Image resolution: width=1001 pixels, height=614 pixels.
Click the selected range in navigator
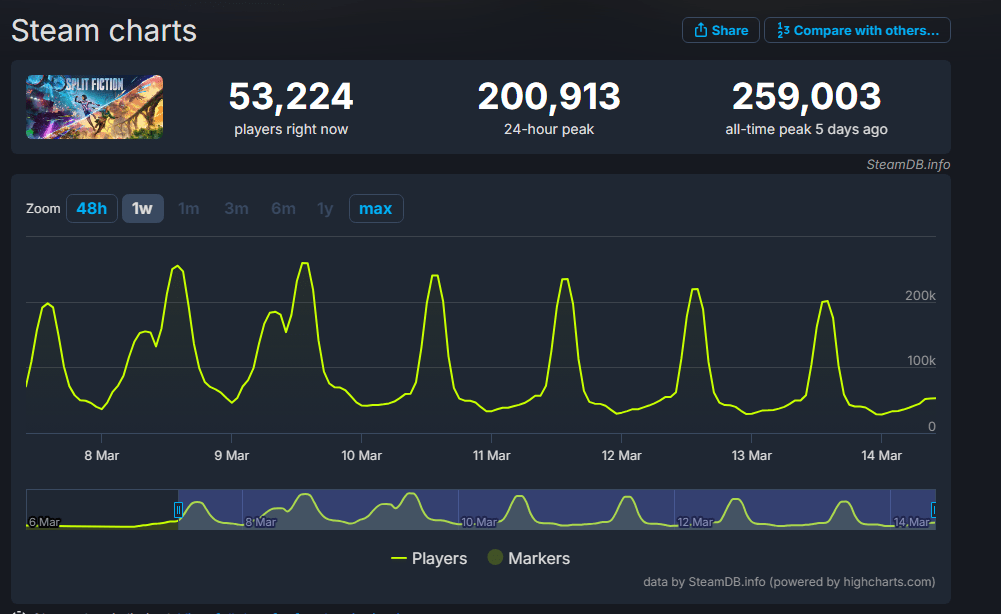coord(557,509)
